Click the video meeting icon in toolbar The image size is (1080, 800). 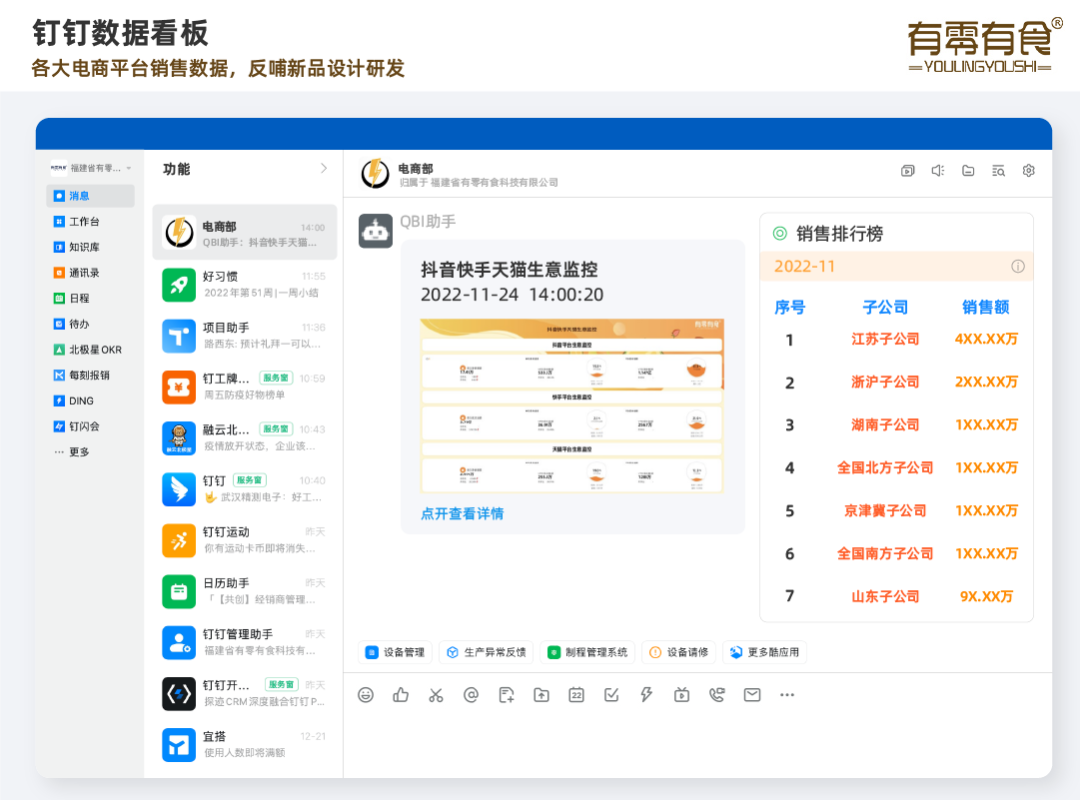click(682, 695)
